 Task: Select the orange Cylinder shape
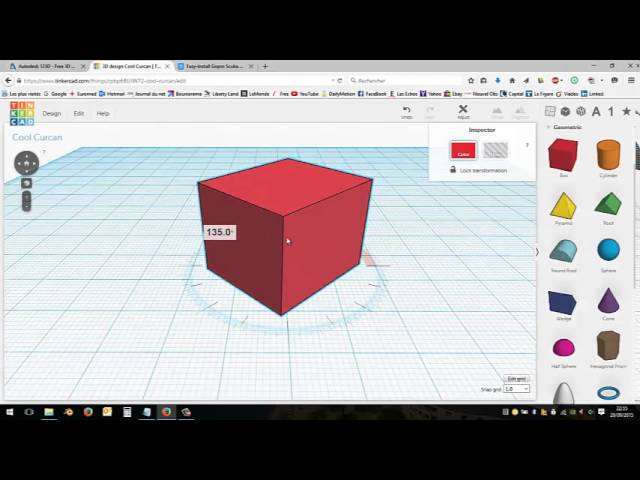608,155
